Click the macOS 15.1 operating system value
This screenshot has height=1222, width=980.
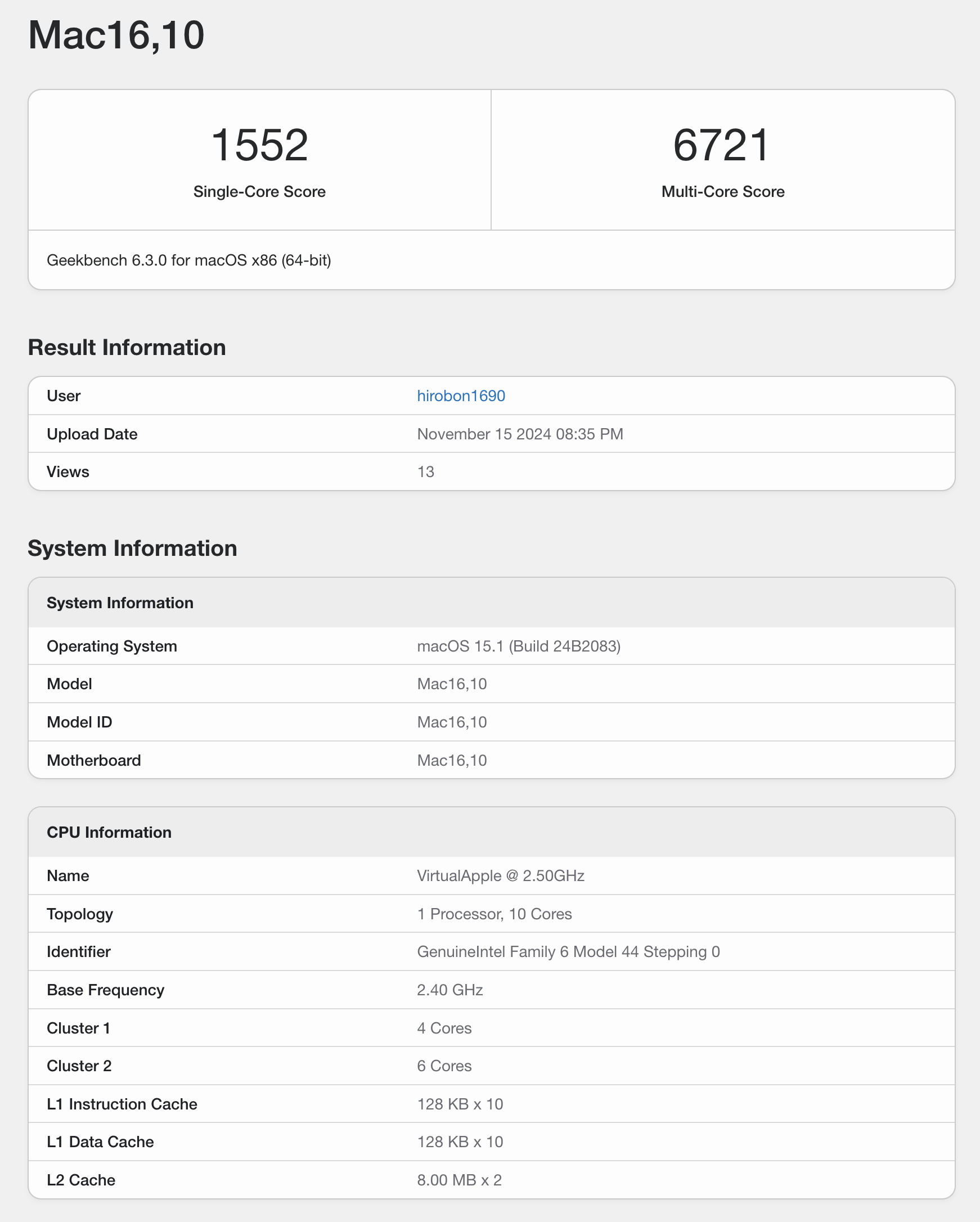pyautogui.click(x=519, y=646)
